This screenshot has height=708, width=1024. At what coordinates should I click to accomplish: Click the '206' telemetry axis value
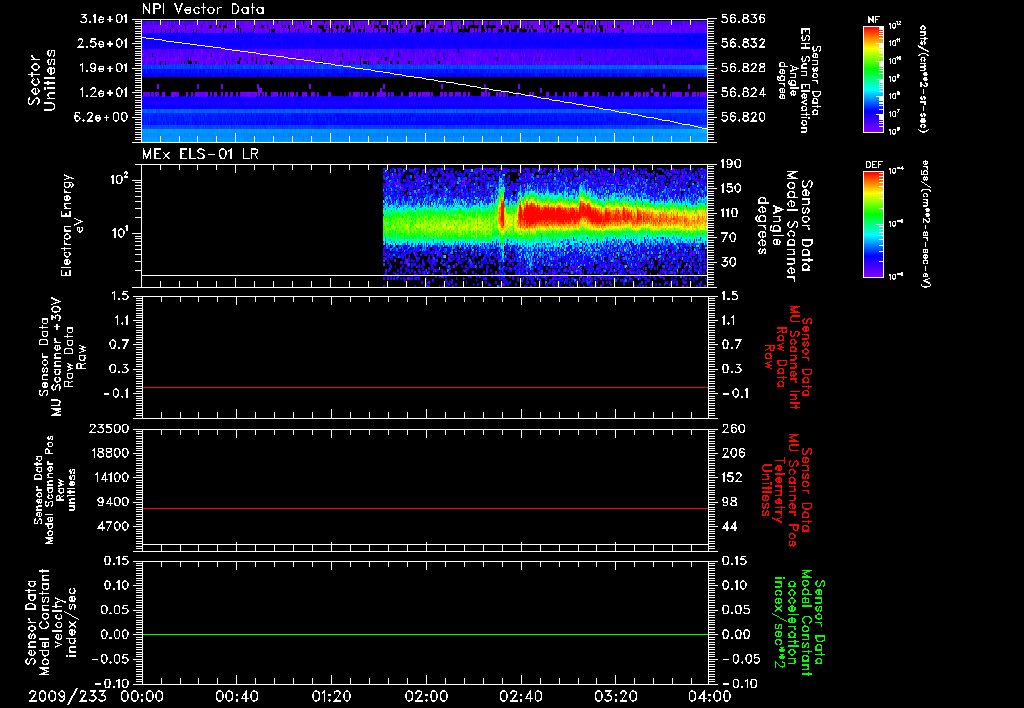732,453
